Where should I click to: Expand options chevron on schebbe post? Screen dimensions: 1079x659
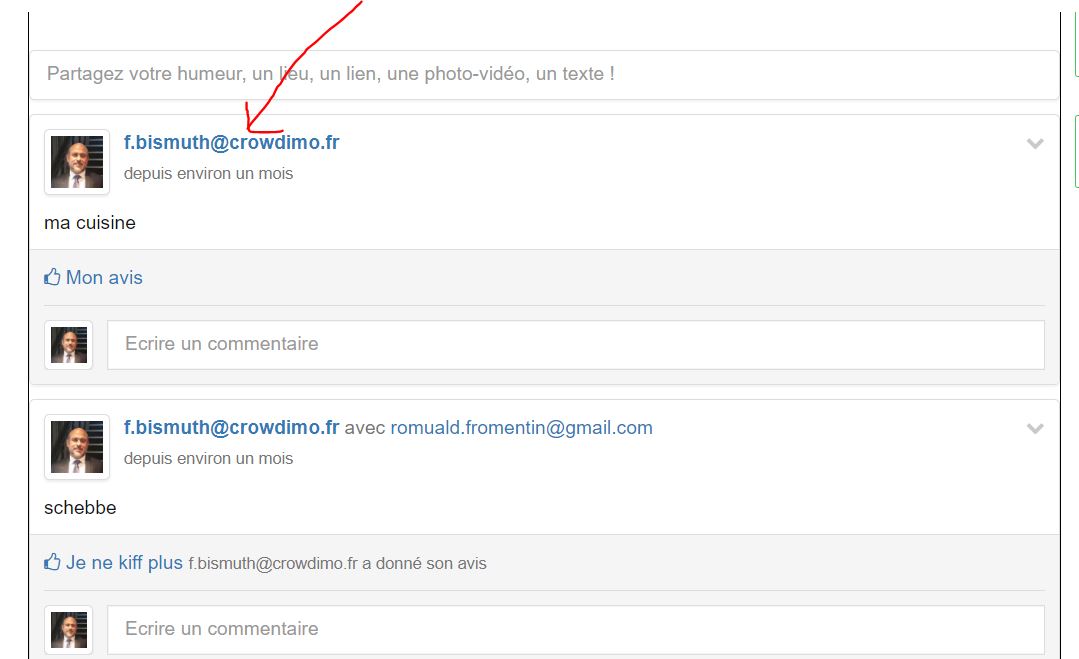coord(1035,429)
